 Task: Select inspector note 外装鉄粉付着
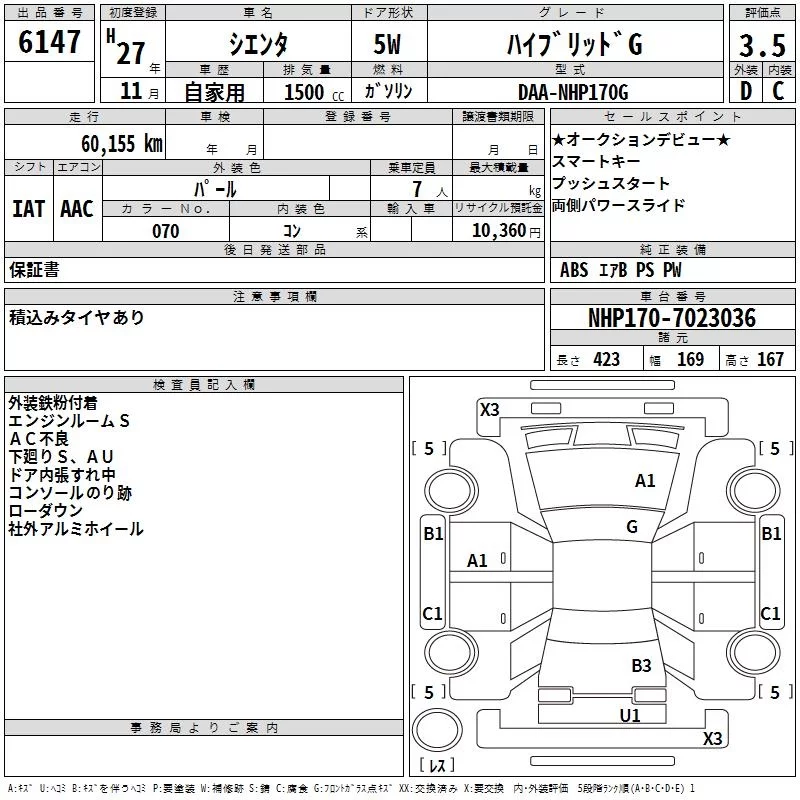(53, 403)
